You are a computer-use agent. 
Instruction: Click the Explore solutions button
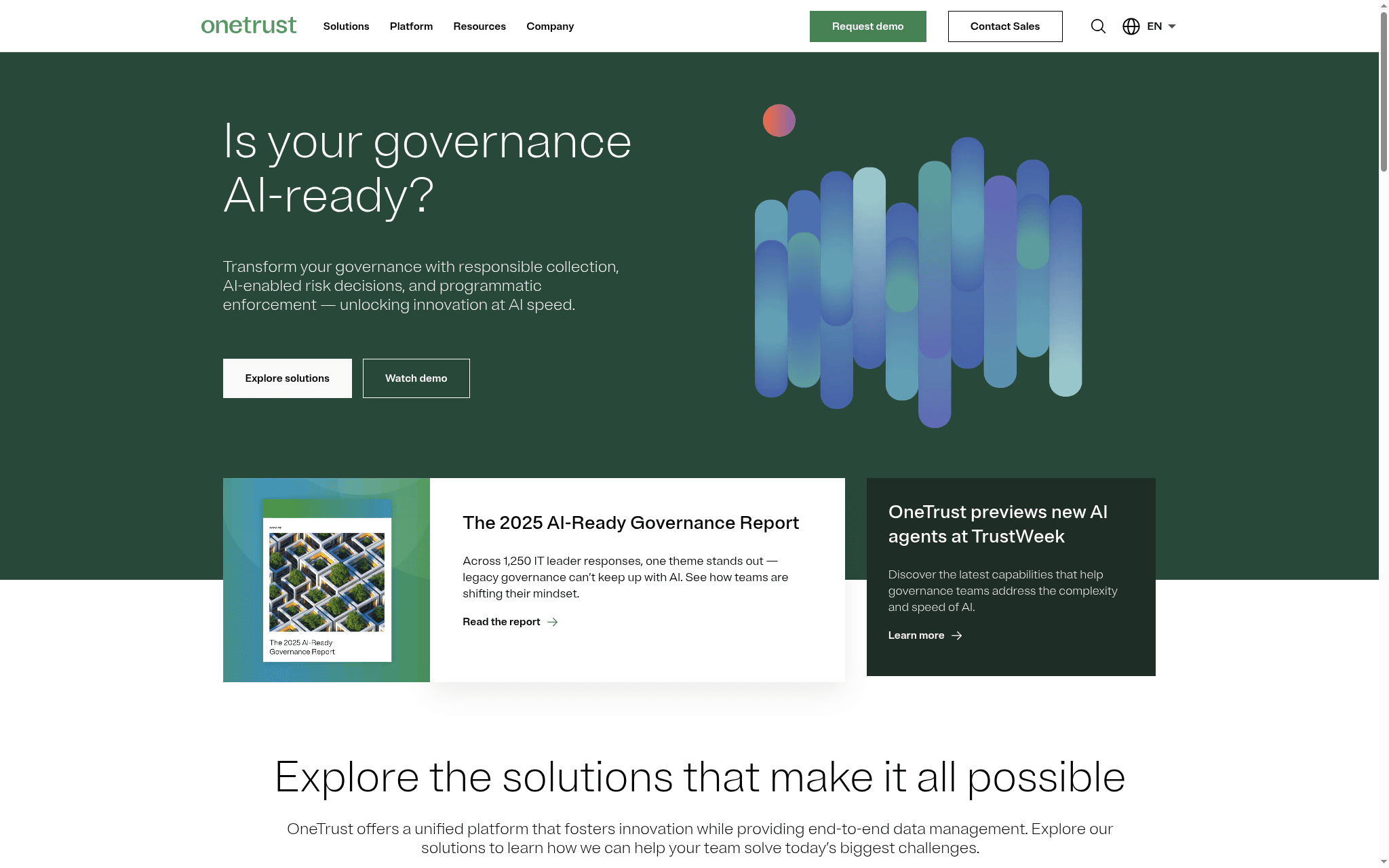tap(287, 378)
